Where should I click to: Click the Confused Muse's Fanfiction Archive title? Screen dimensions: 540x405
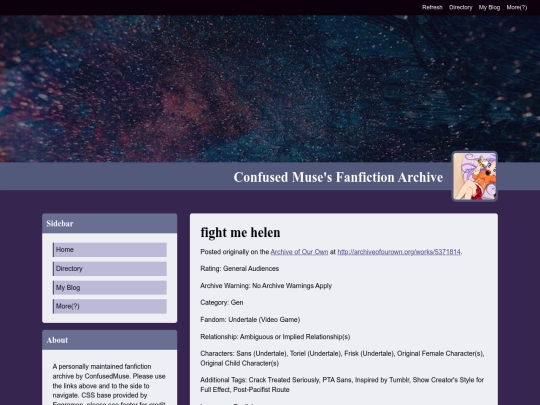click(x=338, y=177)
